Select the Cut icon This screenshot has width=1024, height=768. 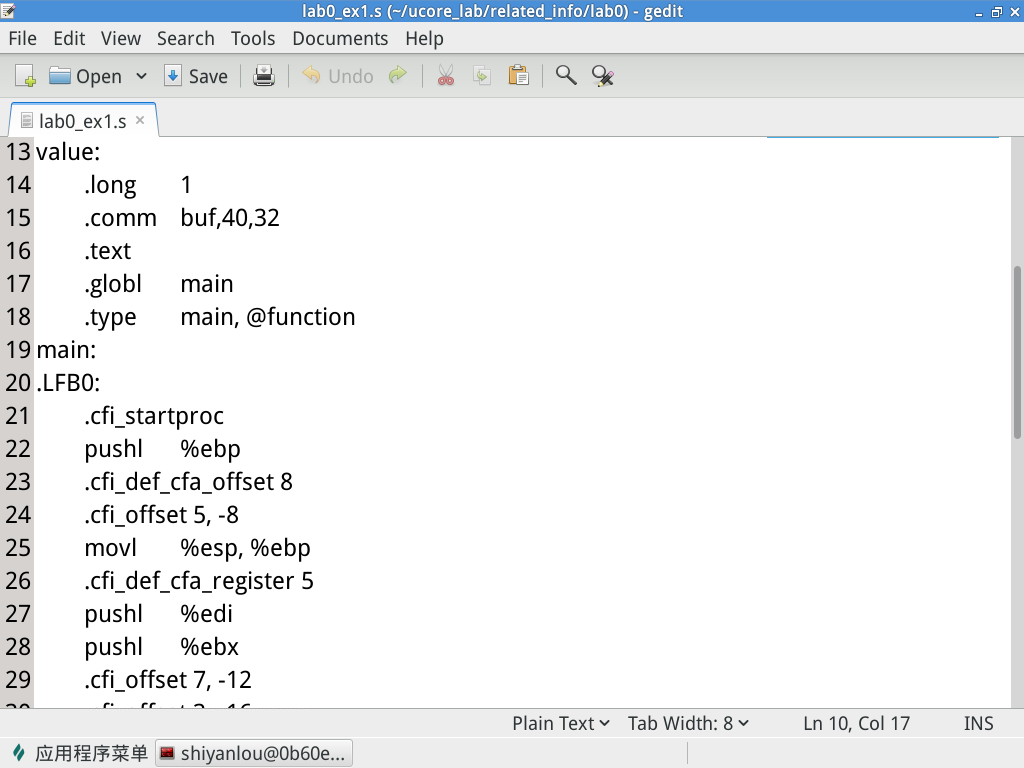(445, 75)
